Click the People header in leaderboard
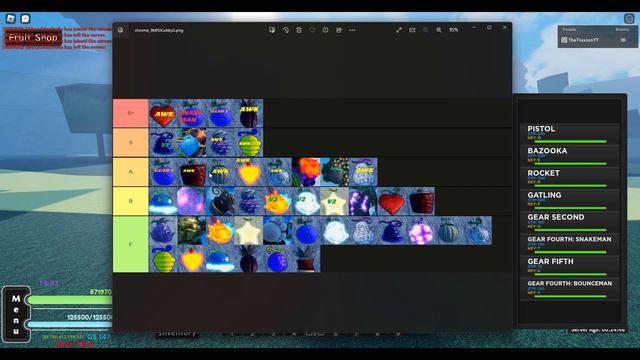The height and width of the screenshot is (360, 640). pyautogui.click(x=569, y=29)
